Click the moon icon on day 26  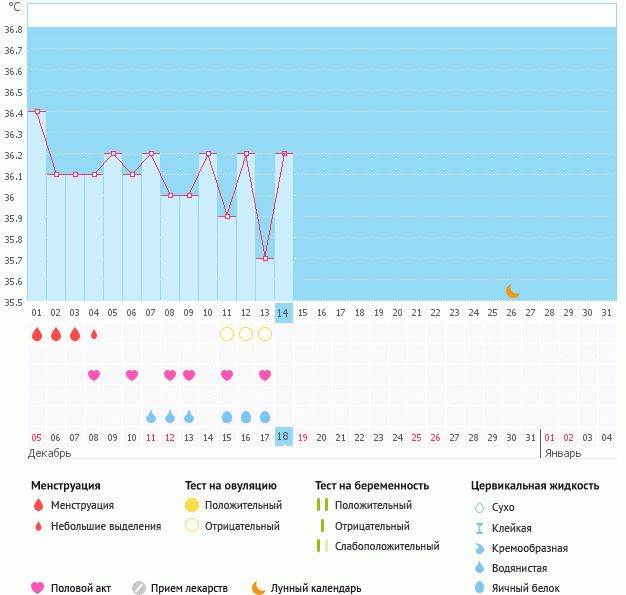(x=512, y=291)
